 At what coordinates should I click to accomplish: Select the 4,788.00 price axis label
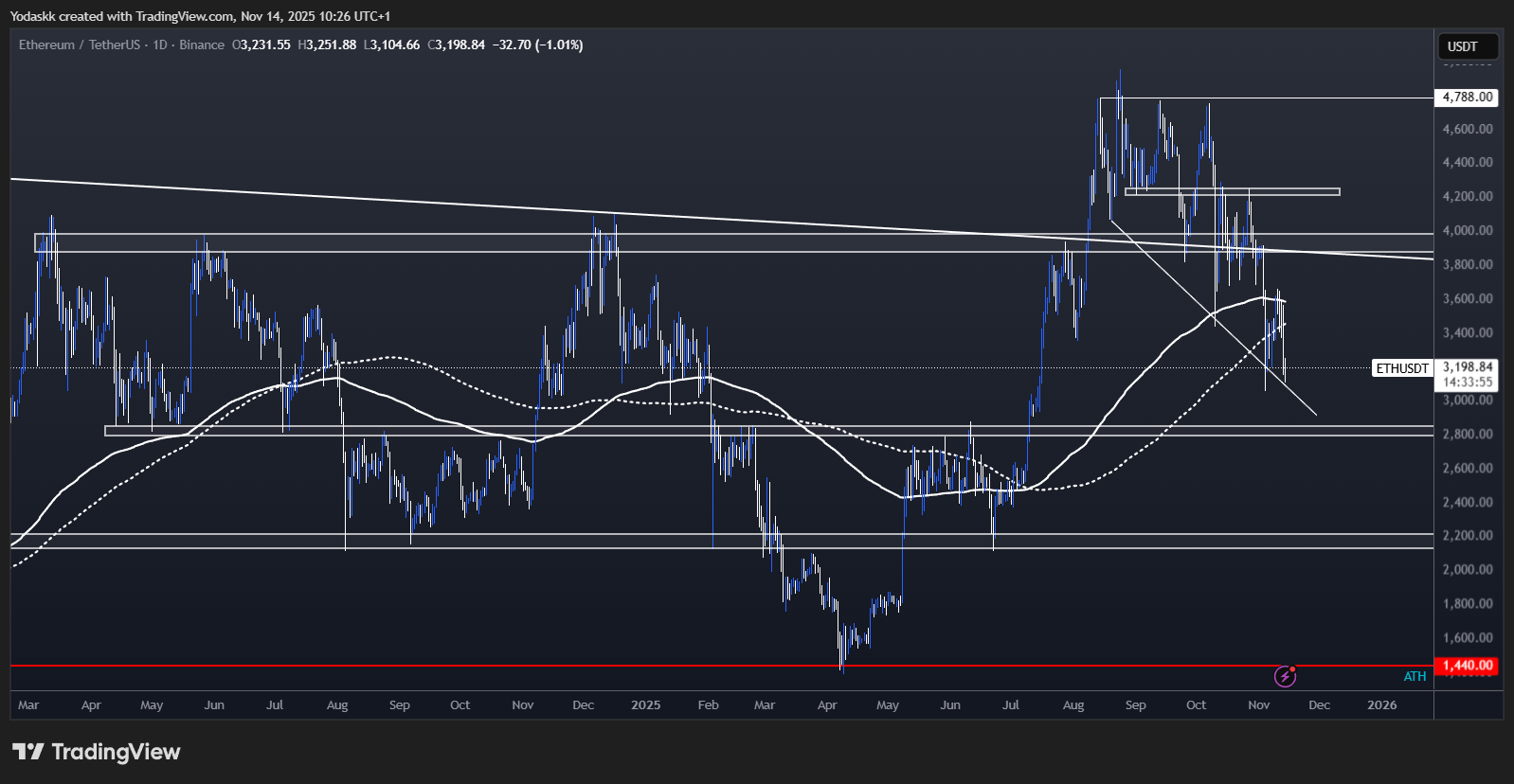click(1467, 97)
